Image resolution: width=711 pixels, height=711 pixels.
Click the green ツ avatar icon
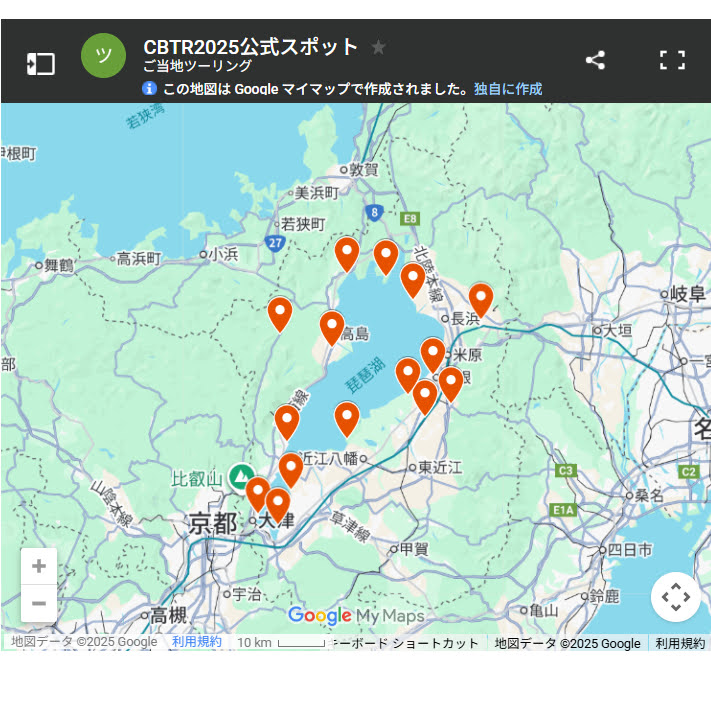(x=103, y=56)
